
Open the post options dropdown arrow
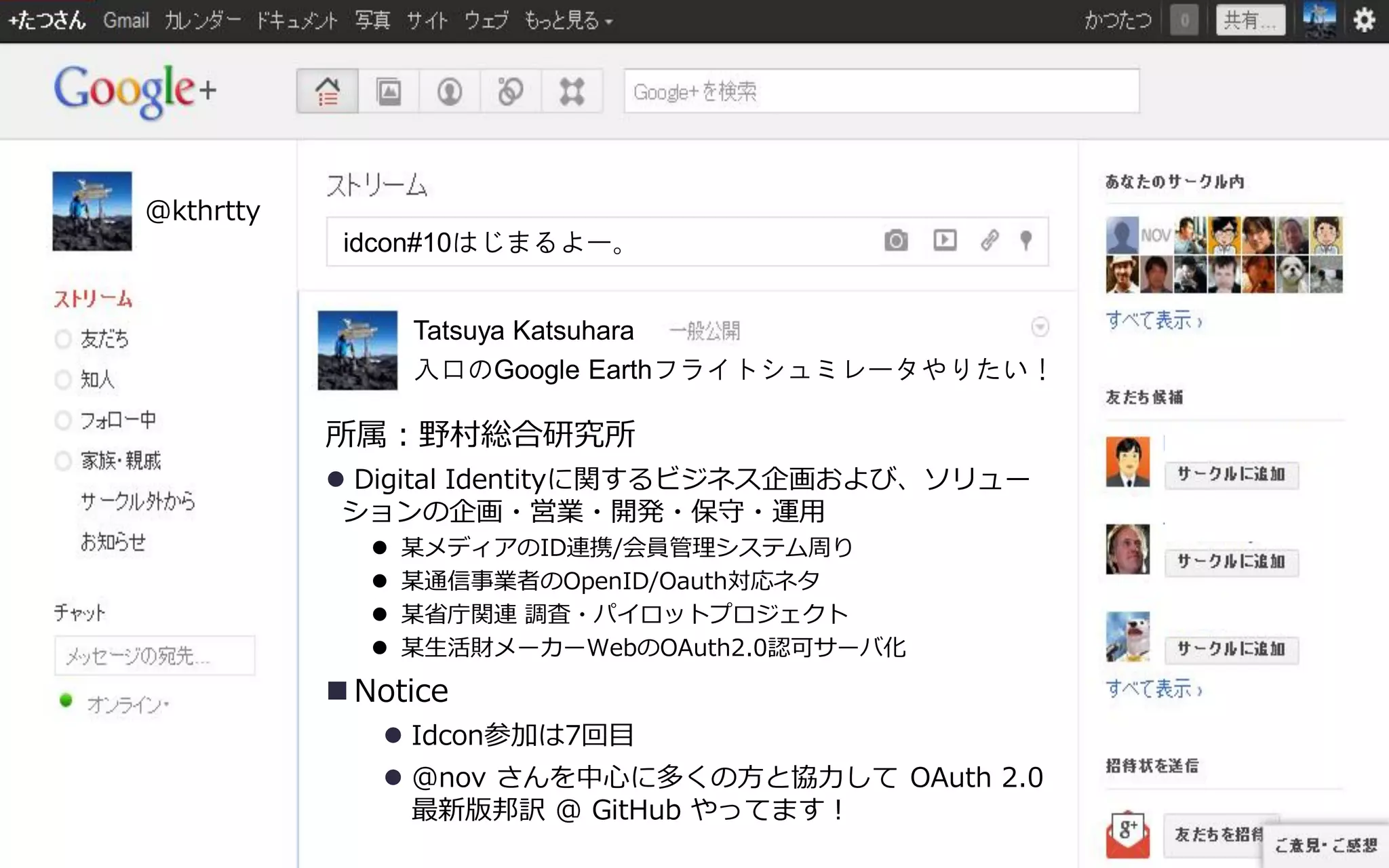pyautogui.click(x=1040, y=328)
